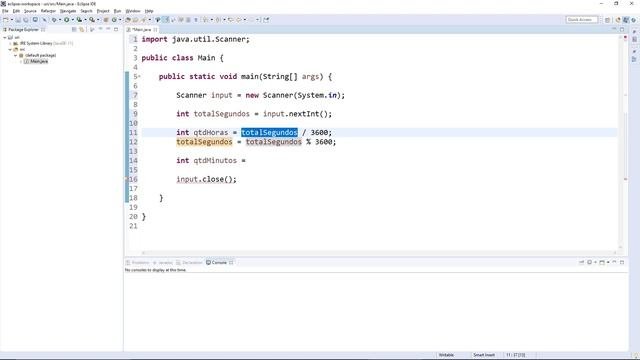Click the highlighted totalSegundos on line 11
The width and height of the screenshot is (640, 360).
coord(269,132)
